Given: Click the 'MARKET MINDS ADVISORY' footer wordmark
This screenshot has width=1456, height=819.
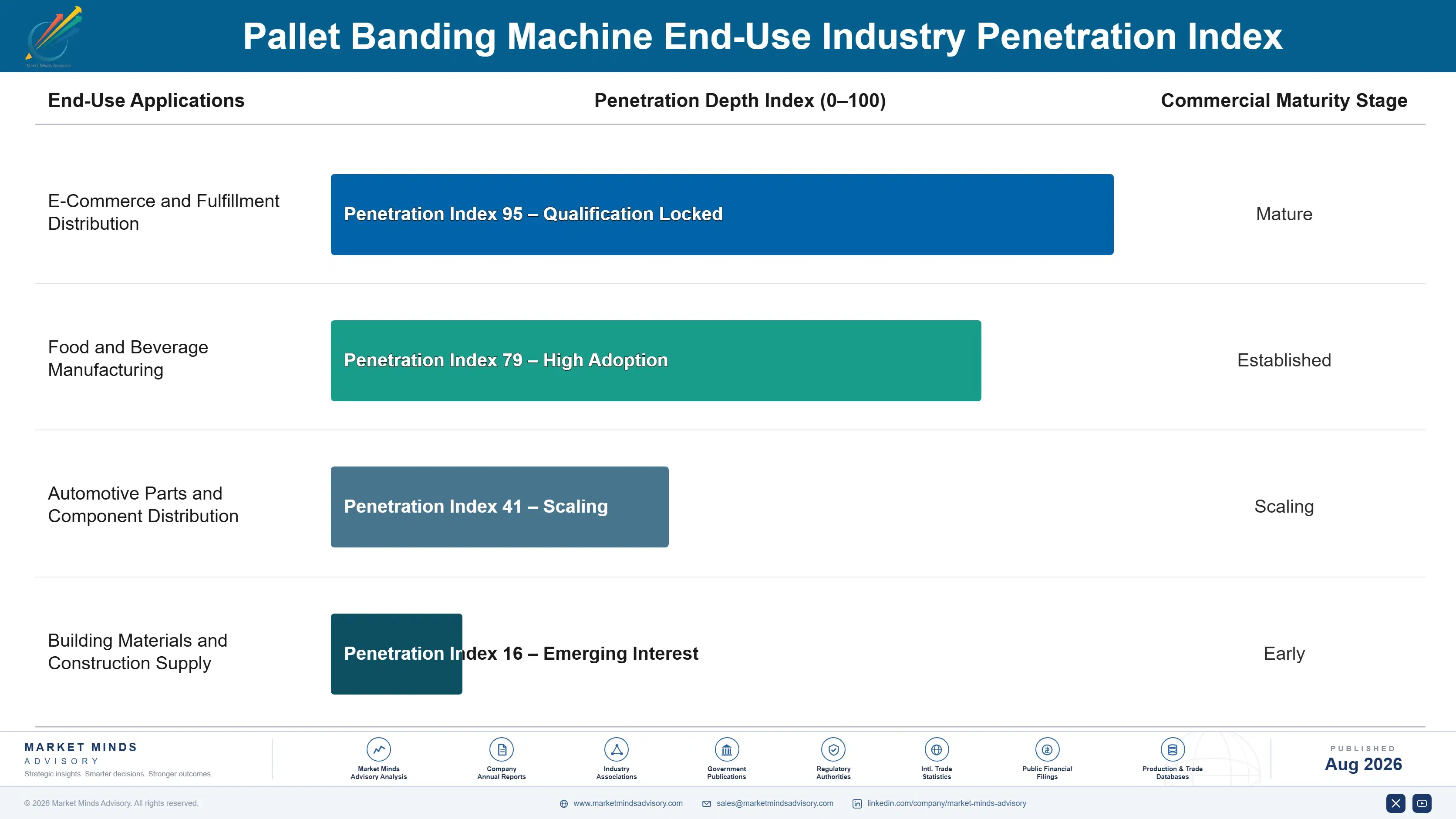Looking at the screenshot, I should [x=81, y=753].
